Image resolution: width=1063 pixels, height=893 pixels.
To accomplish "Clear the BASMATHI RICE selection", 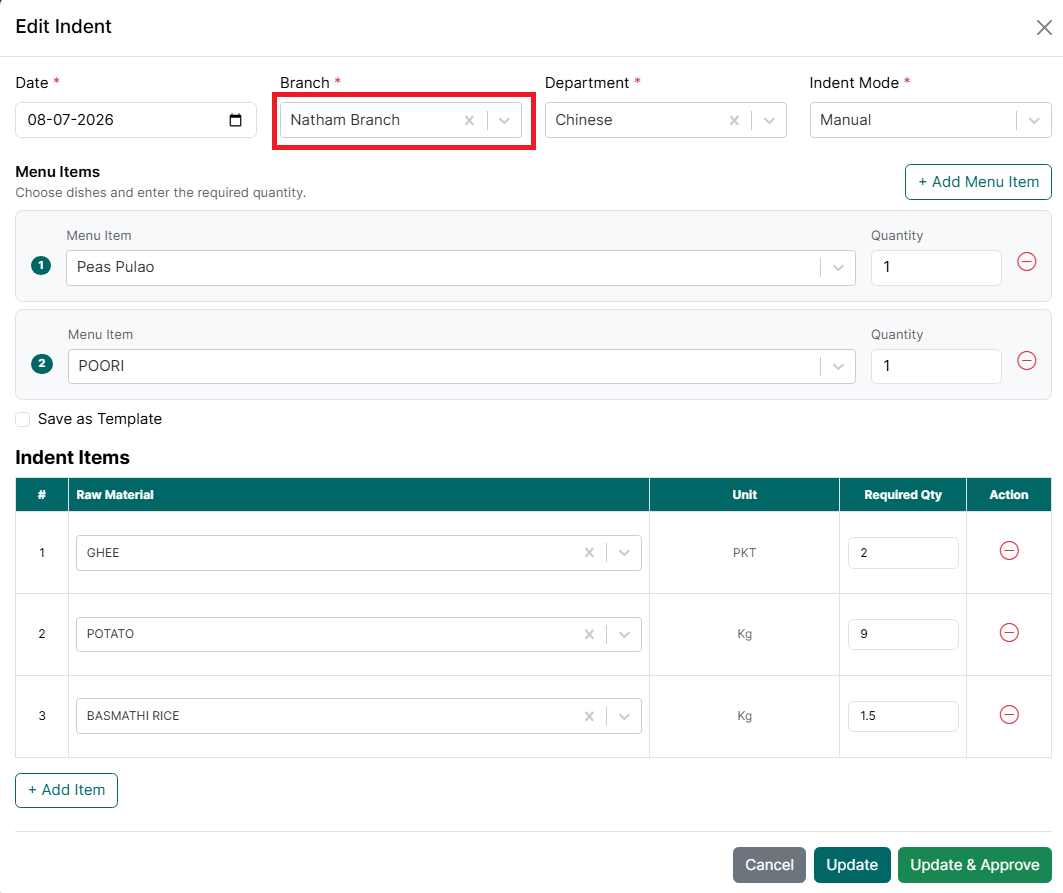I will [589, 716].
